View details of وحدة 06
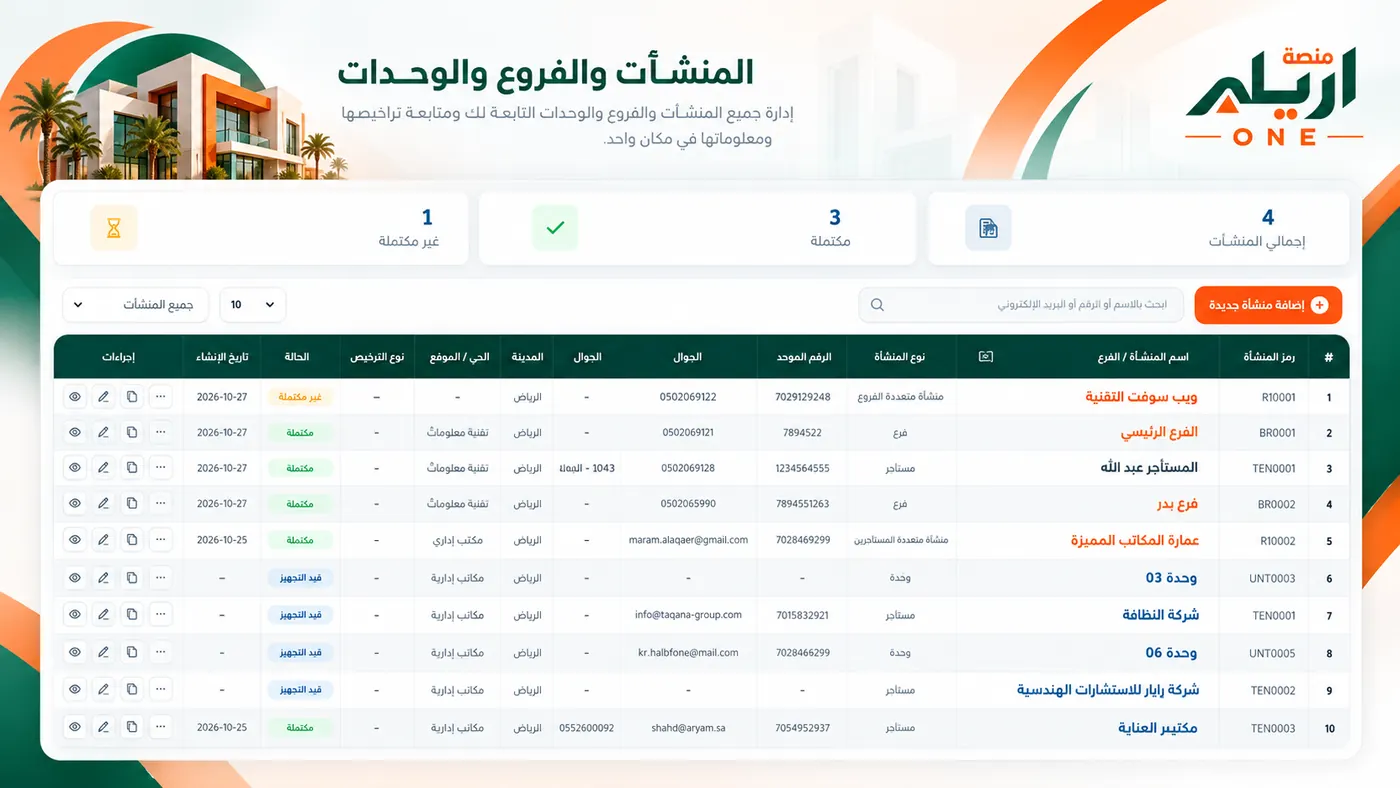The width and height of the screenshot is (1400, 788). (75, 652)
